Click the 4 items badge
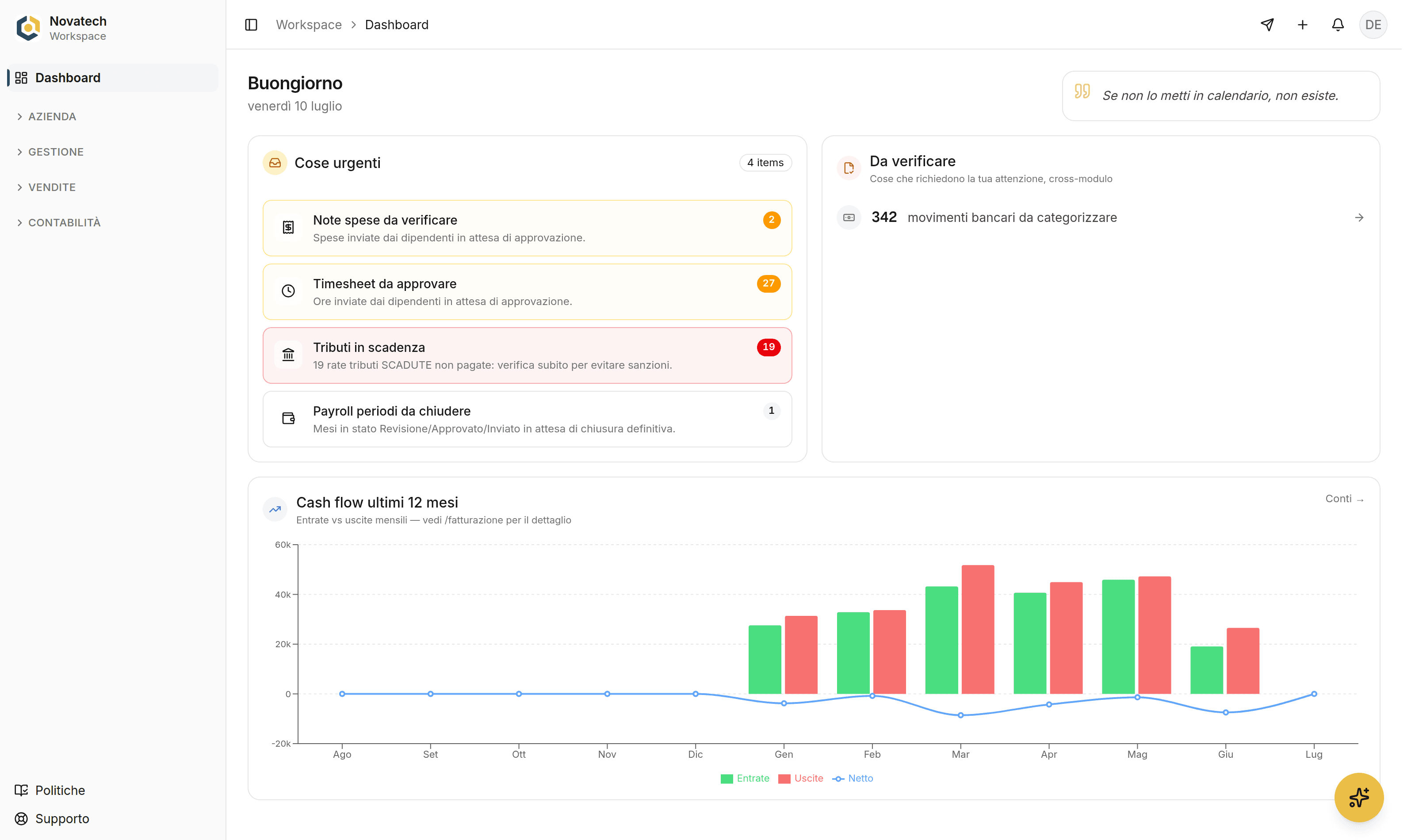This screenshot has width=1415, height=840. pyautogui.click(x=765, y=163)
